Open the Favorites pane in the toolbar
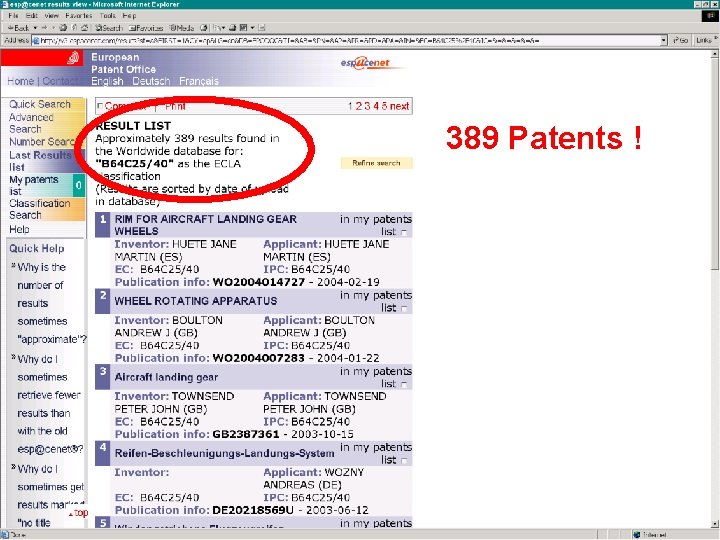720x540 pixels. tap(146, 28)
